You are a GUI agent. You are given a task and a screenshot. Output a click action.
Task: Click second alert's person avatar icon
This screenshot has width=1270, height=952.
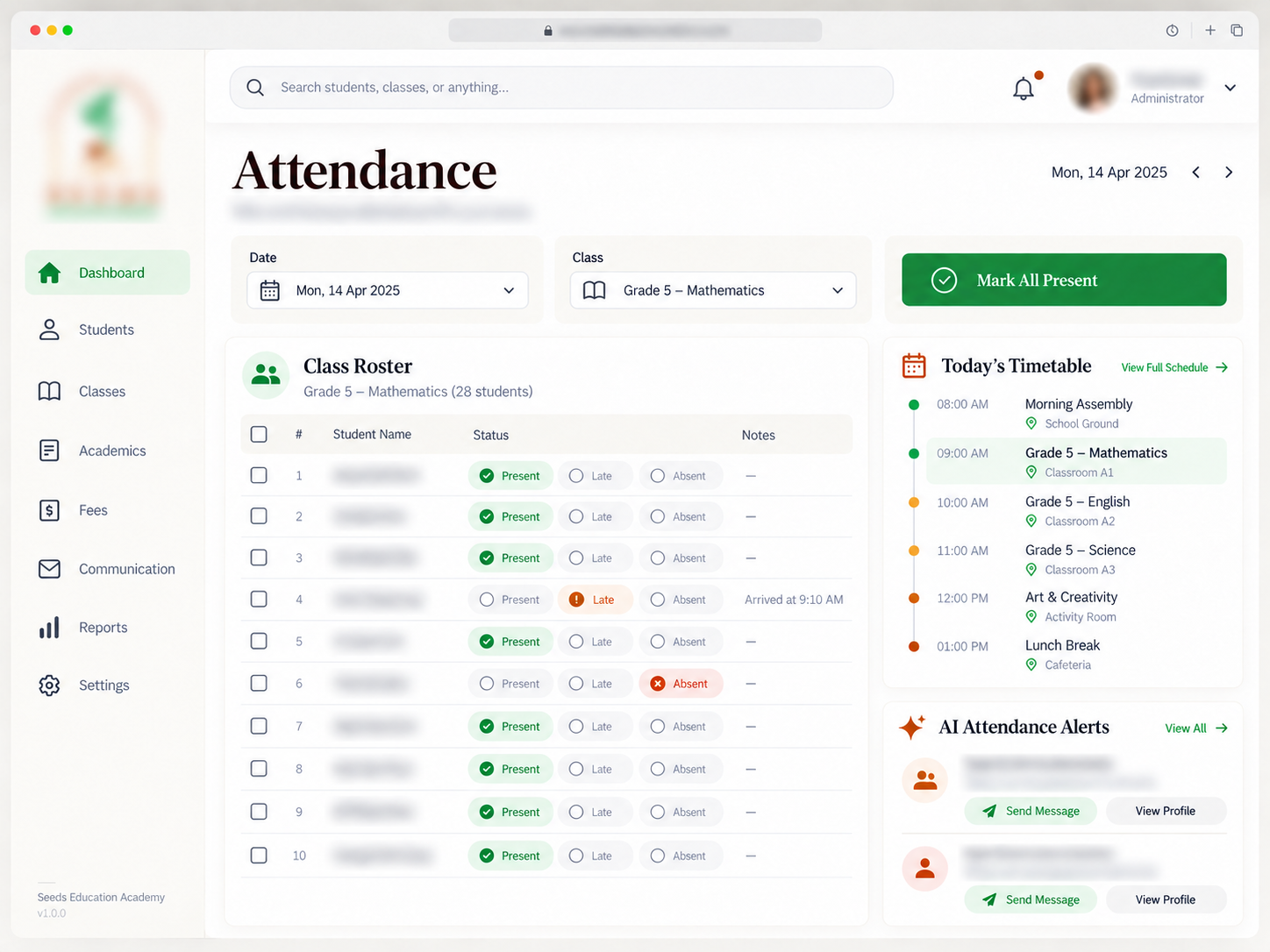[x=925, y=869]
